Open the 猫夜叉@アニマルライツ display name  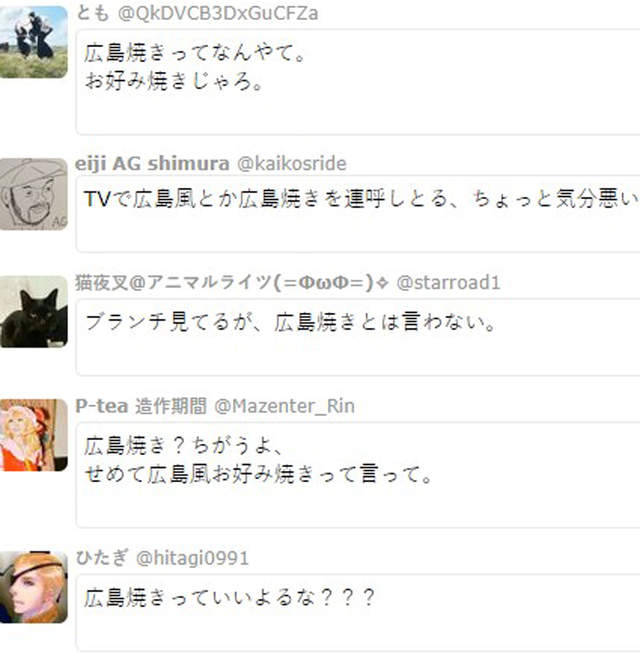pyautogui.click(x=232, y=282)
